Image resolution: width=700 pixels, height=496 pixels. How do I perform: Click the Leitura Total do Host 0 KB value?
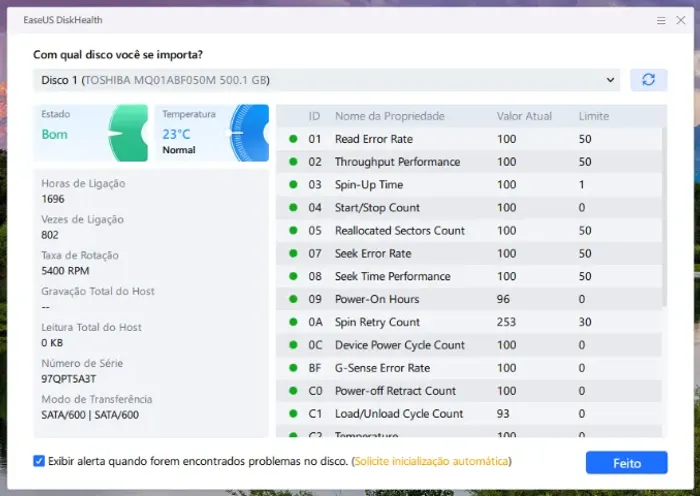tap(52, 343)
